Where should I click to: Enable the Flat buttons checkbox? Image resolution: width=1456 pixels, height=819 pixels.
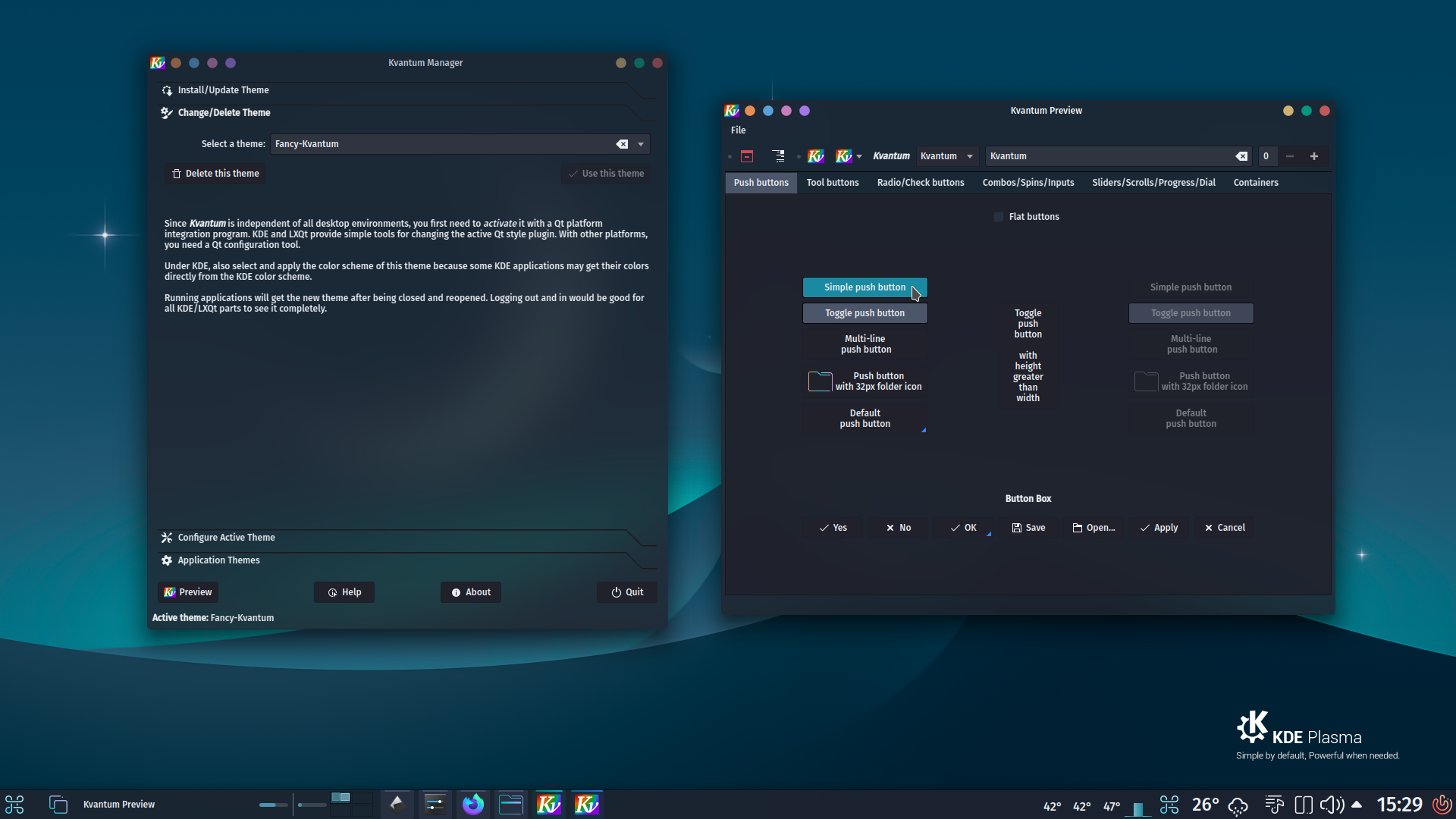click(x=999, y=216)
